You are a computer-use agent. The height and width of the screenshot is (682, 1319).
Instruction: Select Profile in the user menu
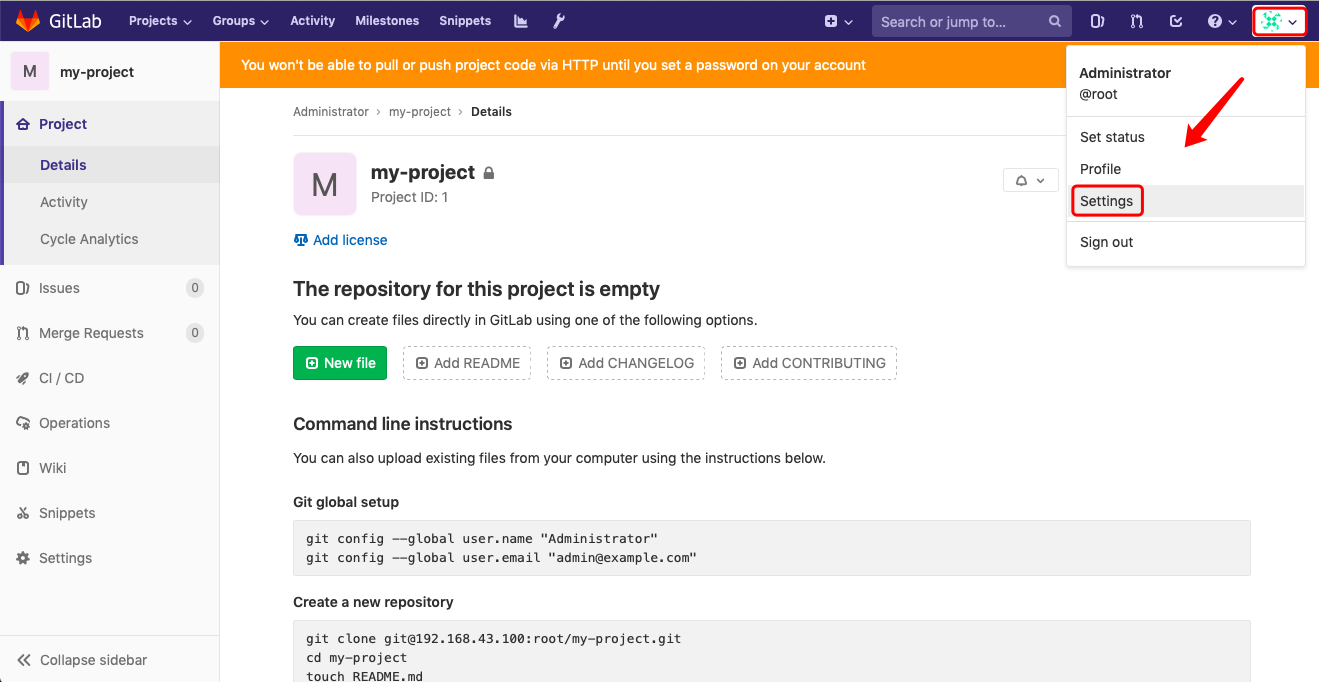[1101, 169]
